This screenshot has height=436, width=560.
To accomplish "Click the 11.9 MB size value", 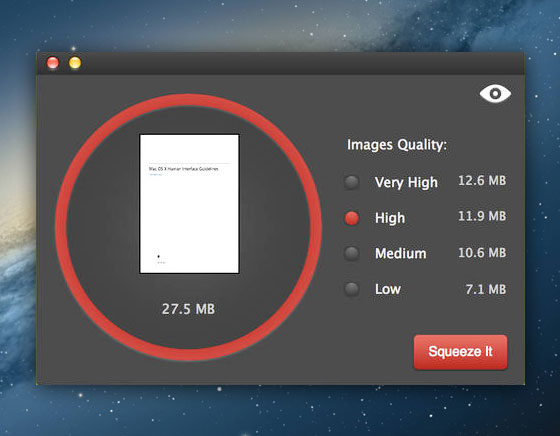I will click(482, 216).
